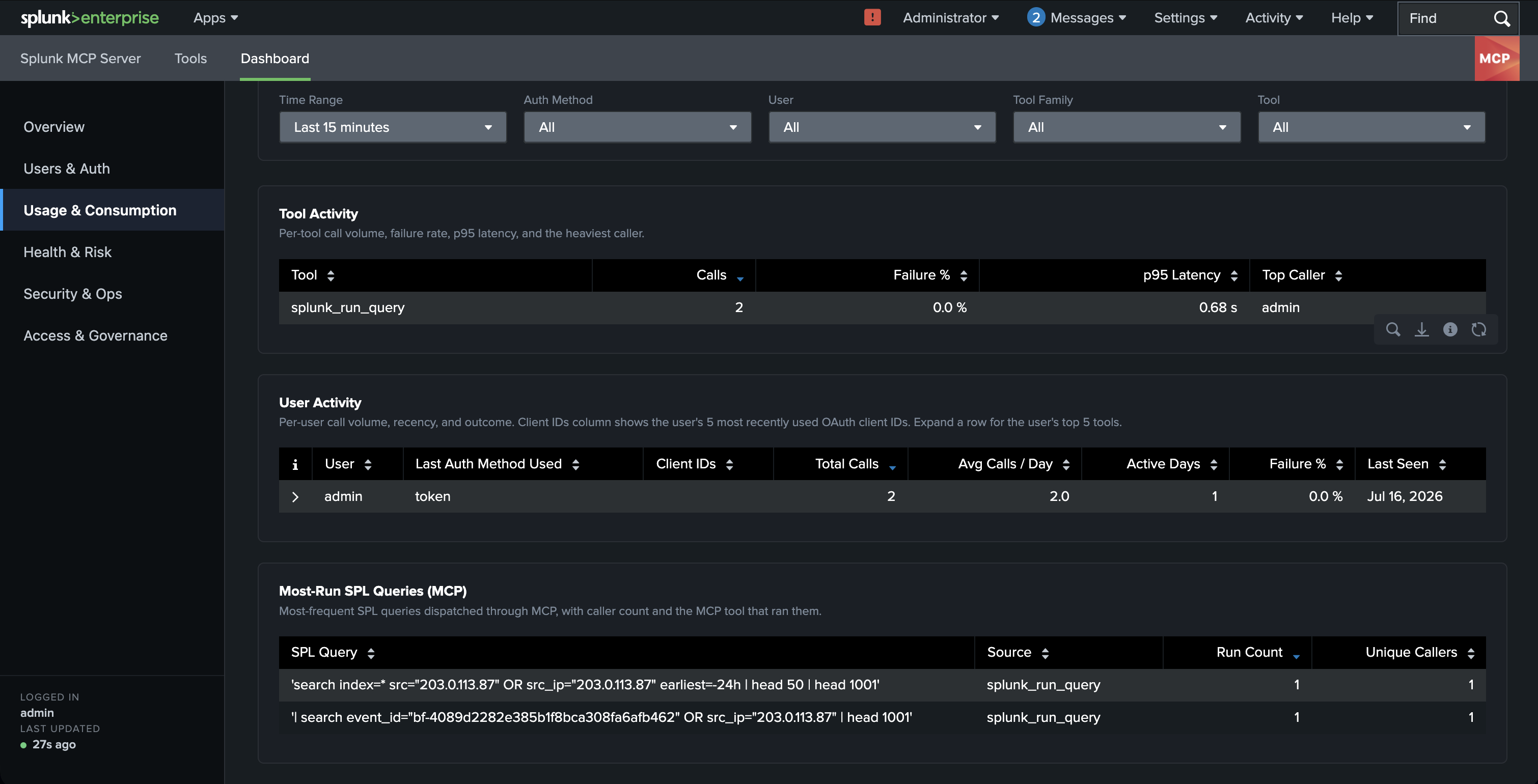Click the Find magnifier icon

click(x=1501, y=18)
